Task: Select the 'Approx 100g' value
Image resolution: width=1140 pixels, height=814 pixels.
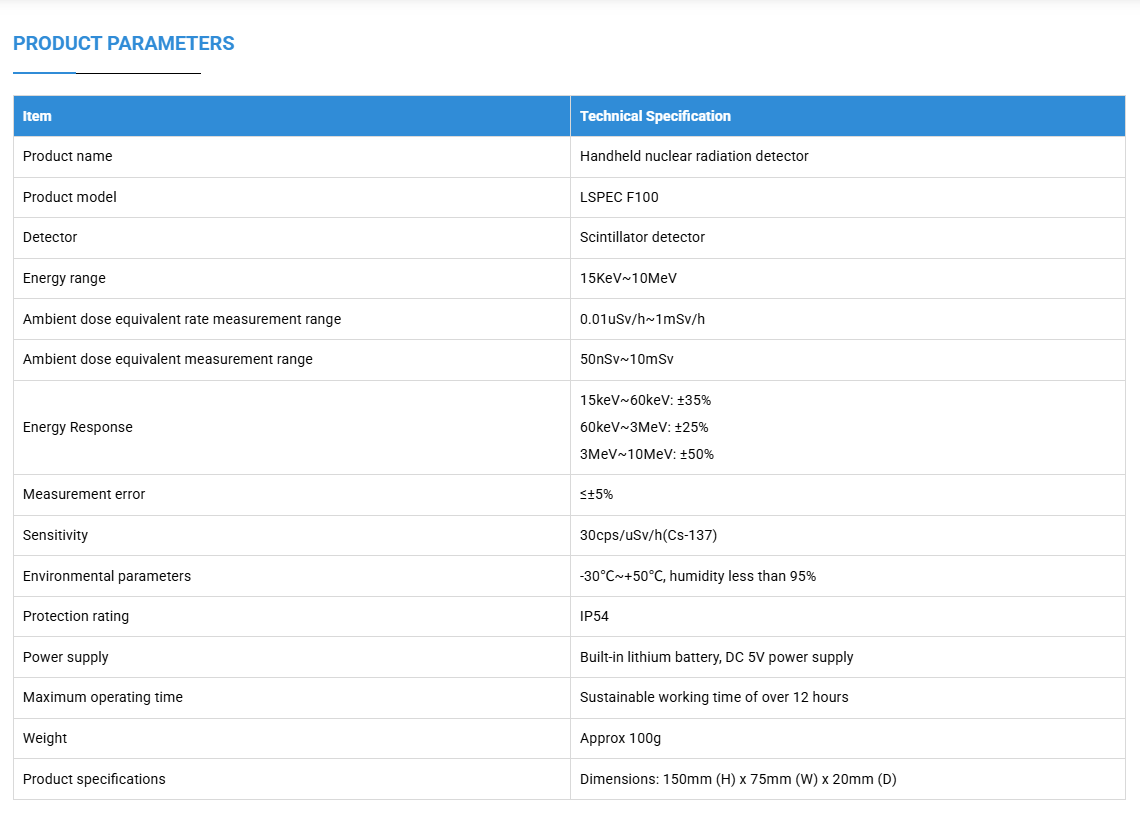Action: click(620, 738)
